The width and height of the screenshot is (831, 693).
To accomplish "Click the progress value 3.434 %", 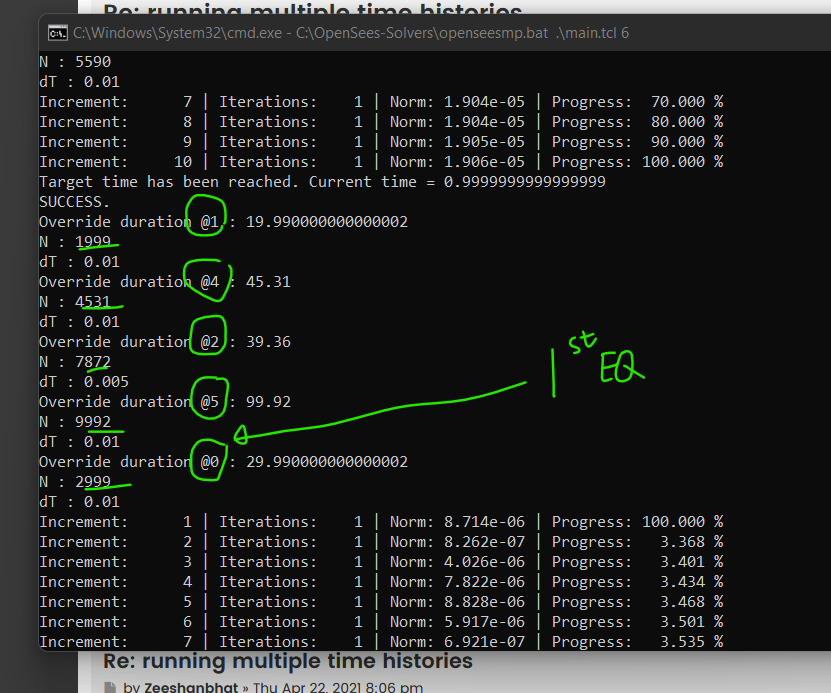I will tap(692, 582).
